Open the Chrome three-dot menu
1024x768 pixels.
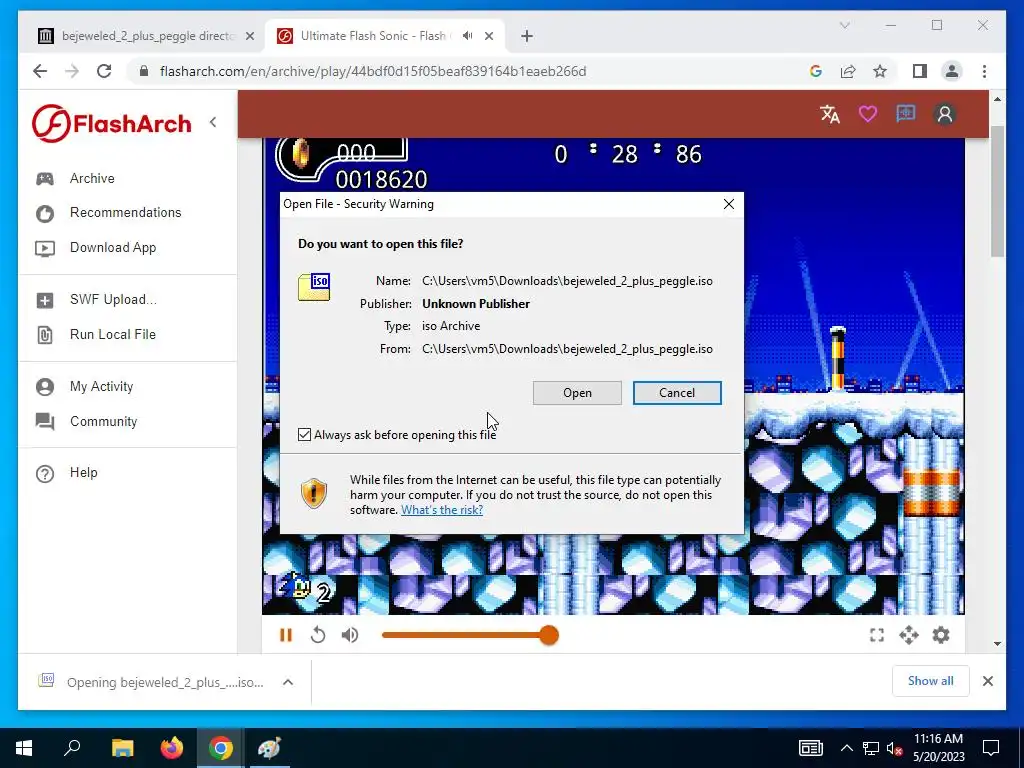click(x=984, y=71)
